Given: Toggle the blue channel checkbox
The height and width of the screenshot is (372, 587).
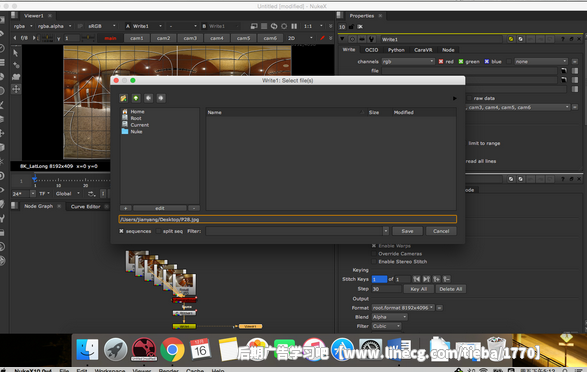Looking at the screenshot, I should (x=487, y=61).
